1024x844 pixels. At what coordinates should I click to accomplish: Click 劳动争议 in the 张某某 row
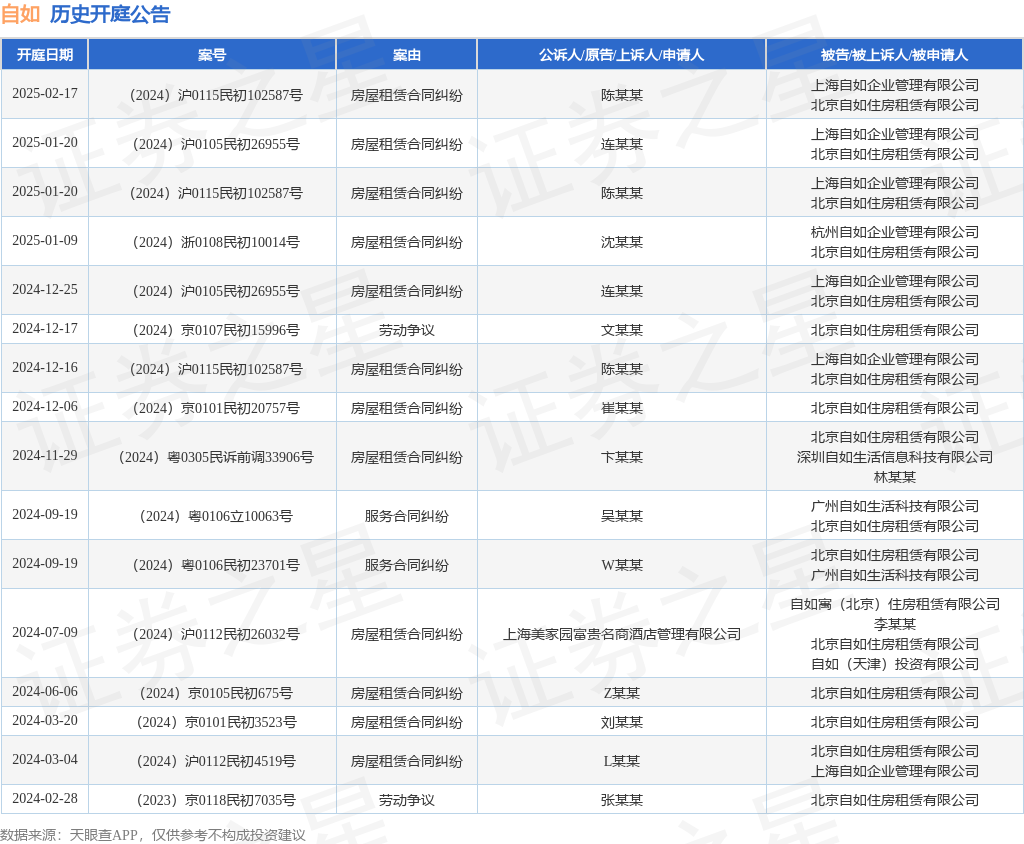pyautogui.click(x=407, y=800)
